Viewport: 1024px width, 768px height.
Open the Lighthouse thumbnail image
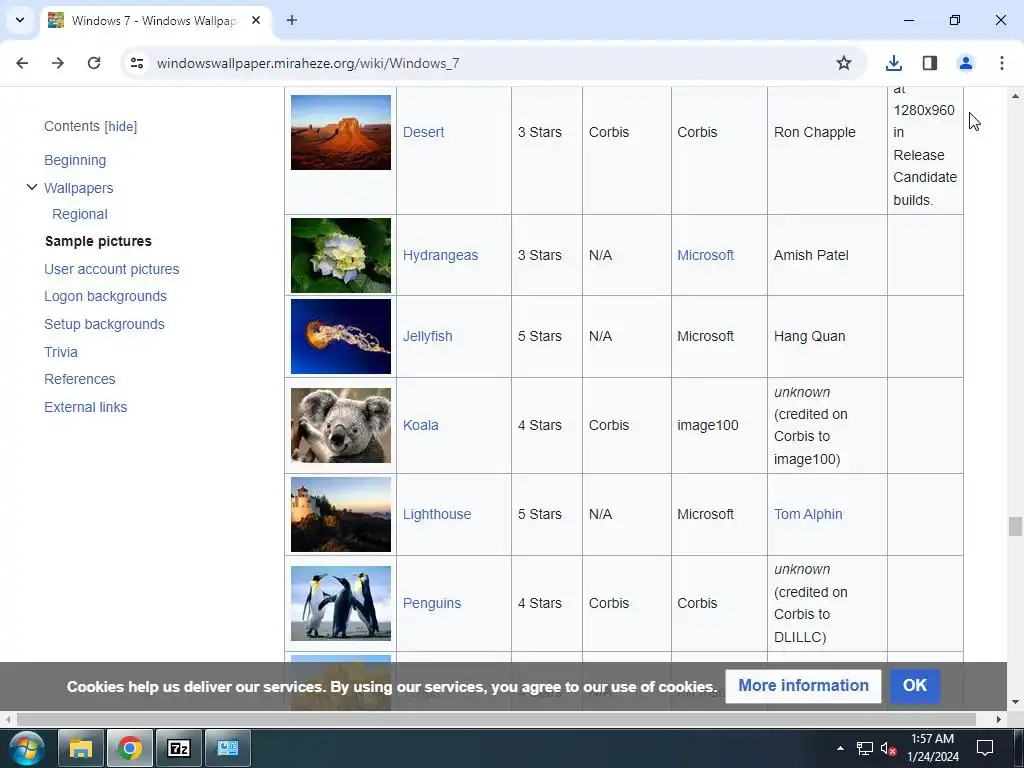[x=341, y=515]
